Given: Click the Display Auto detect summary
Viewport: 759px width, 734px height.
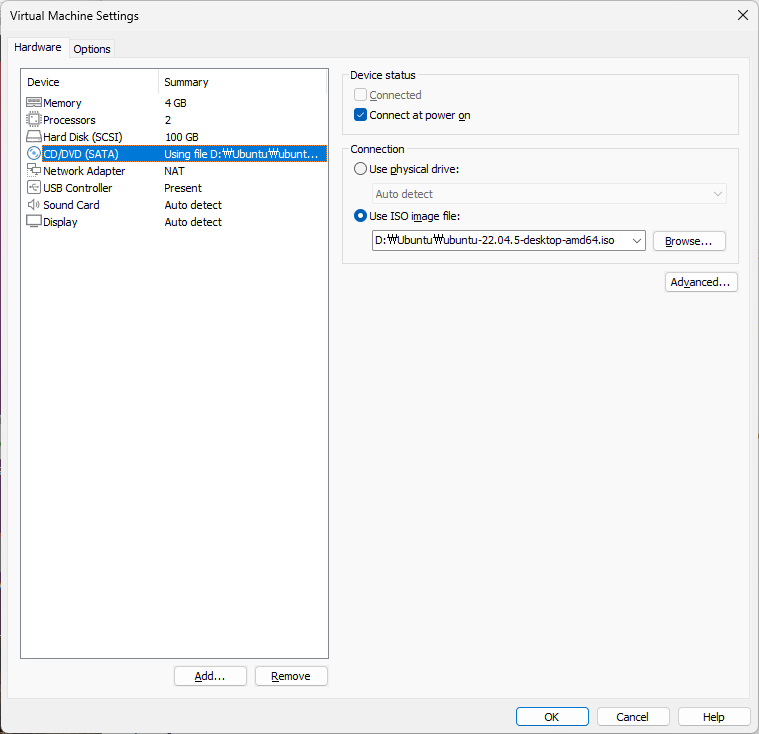Looking at the screenshot, I should 193,222.
